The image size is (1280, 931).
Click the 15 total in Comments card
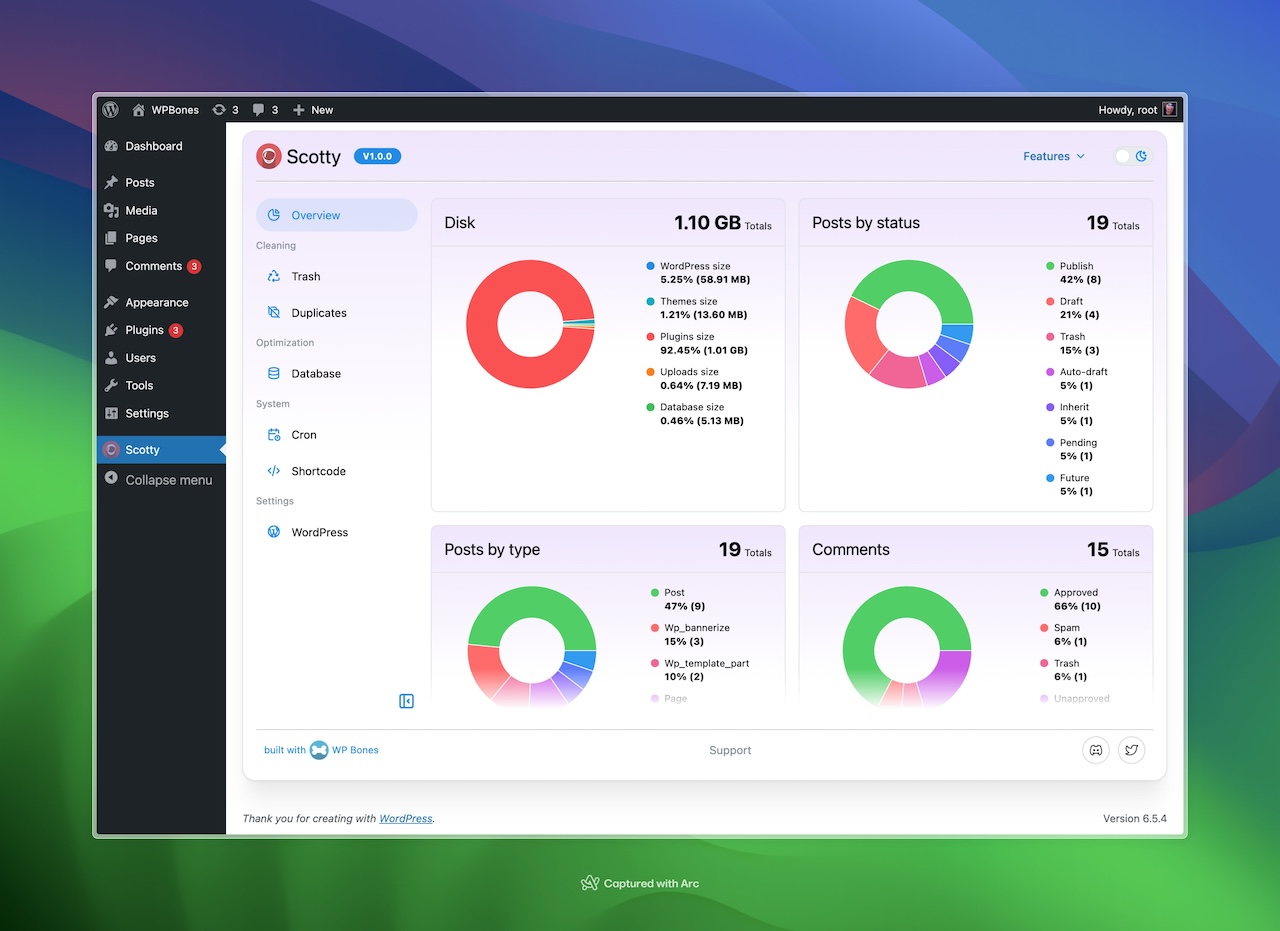(x=1098, y=549)
